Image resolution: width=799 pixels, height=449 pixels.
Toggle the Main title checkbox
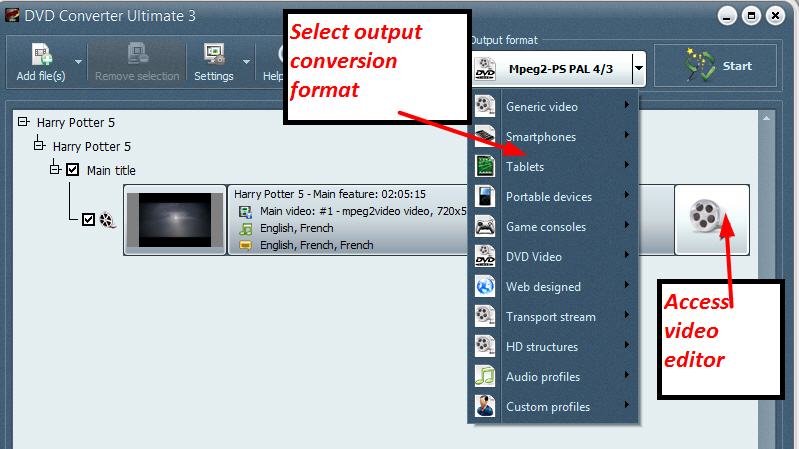[73, 170]
